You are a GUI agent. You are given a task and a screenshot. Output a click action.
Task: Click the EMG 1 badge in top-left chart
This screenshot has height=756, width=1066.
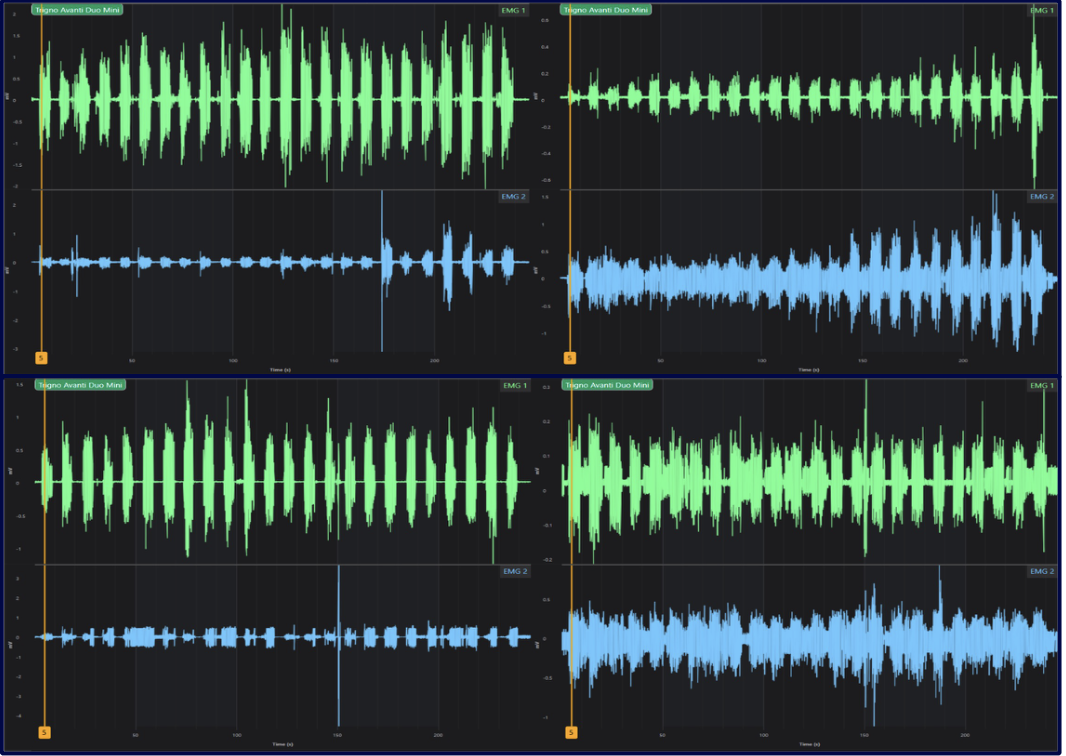coord(514,10)
